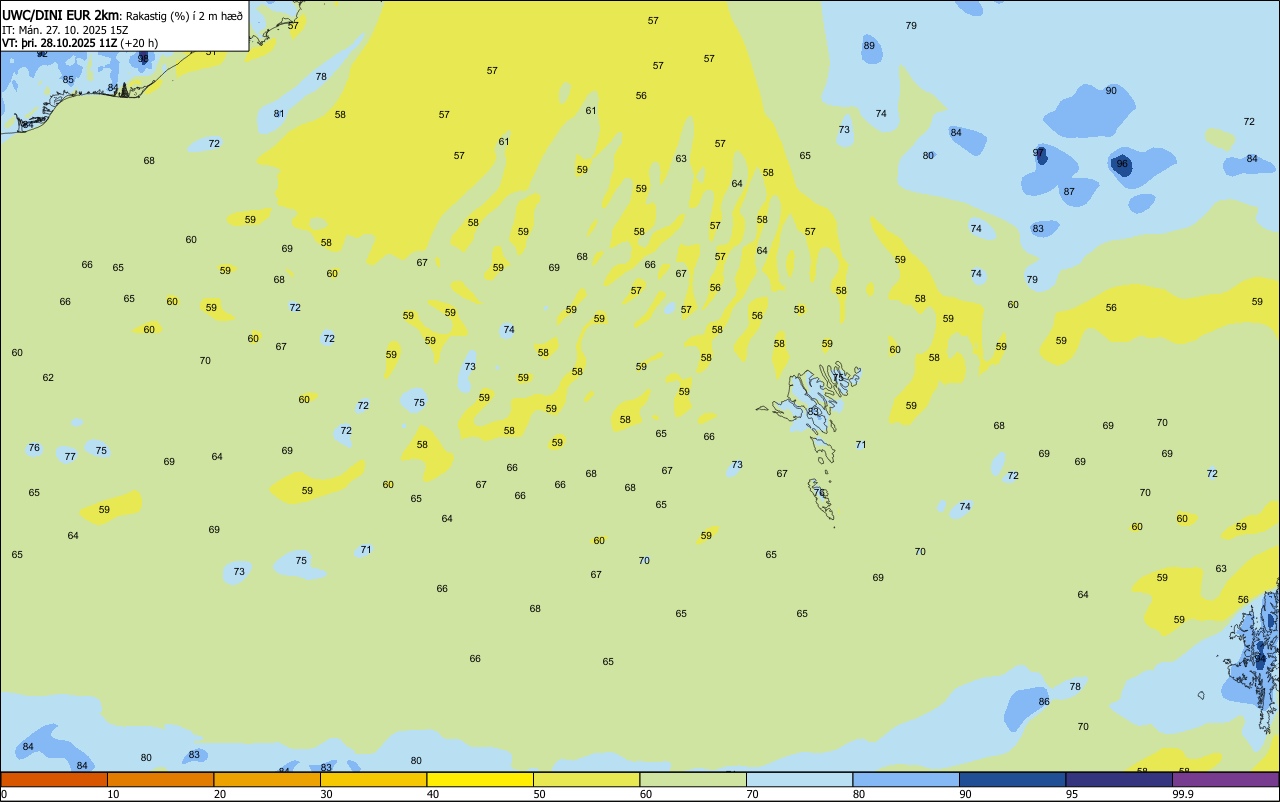
Task: Click the humidity value '87' on the map
Action: tap(1069, 192)
